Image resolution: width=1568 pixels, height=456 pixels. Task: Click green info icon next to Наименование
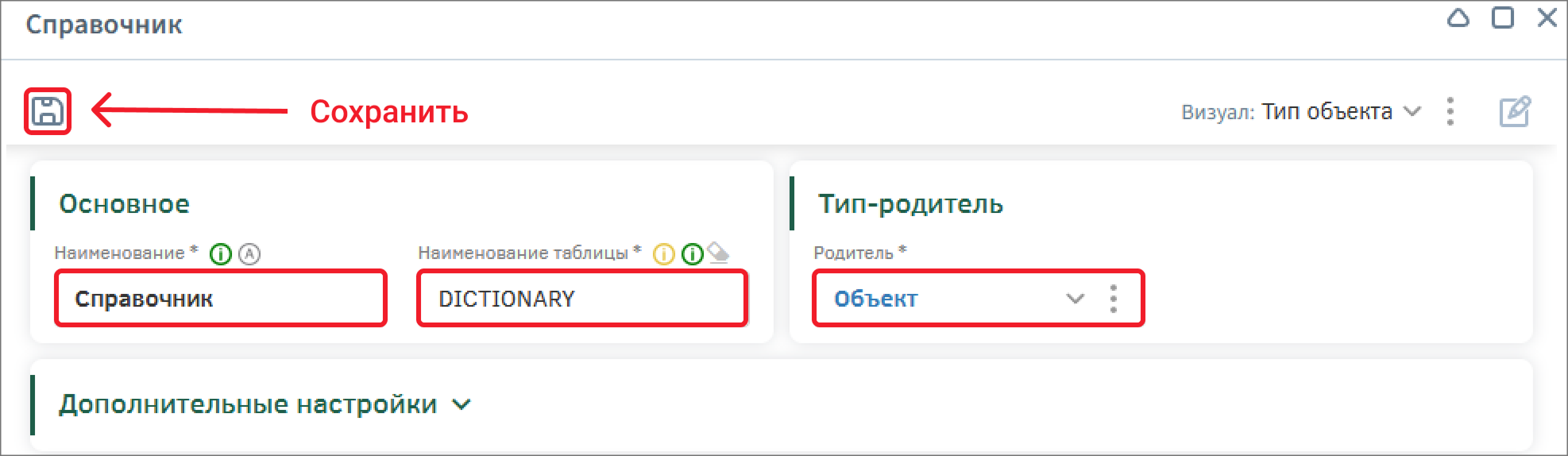point(220,254)
